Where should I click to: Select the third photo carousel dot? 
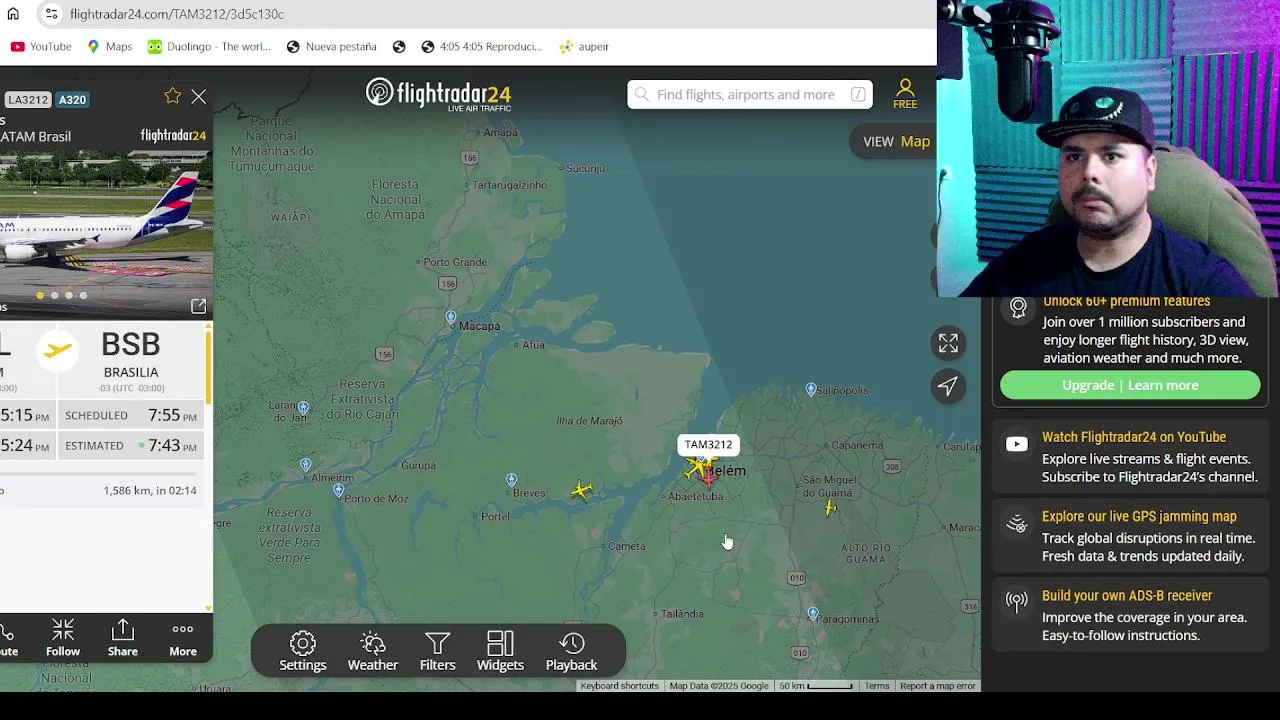68,295
